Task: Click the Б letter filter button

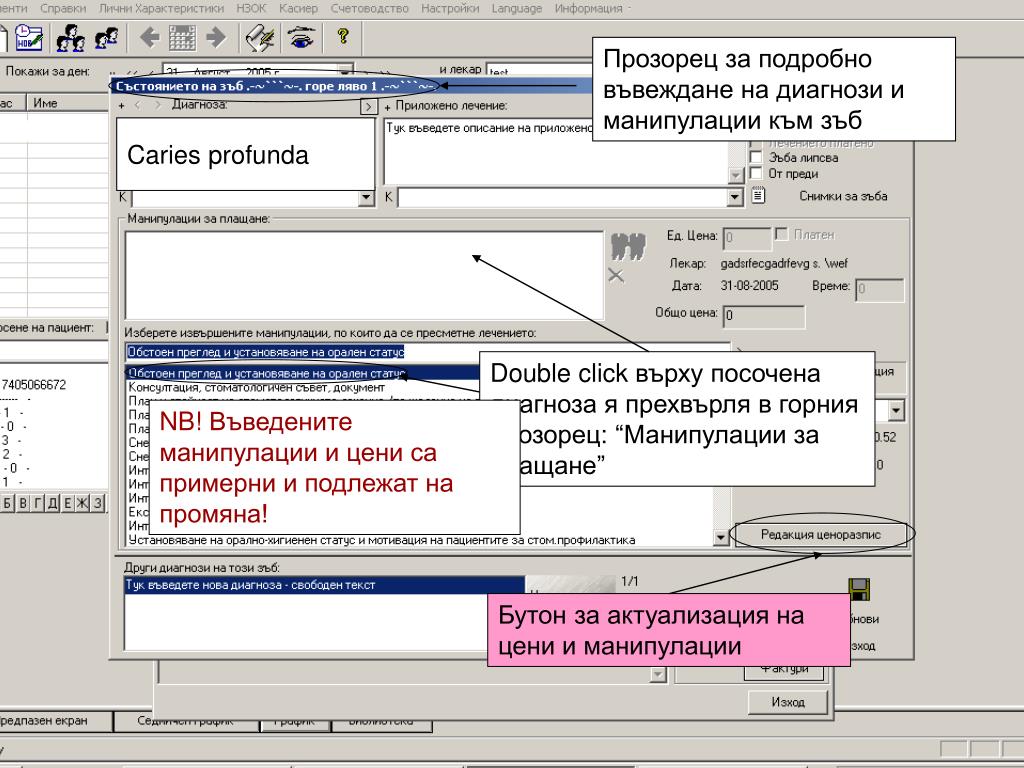Action: coord(8,503)
